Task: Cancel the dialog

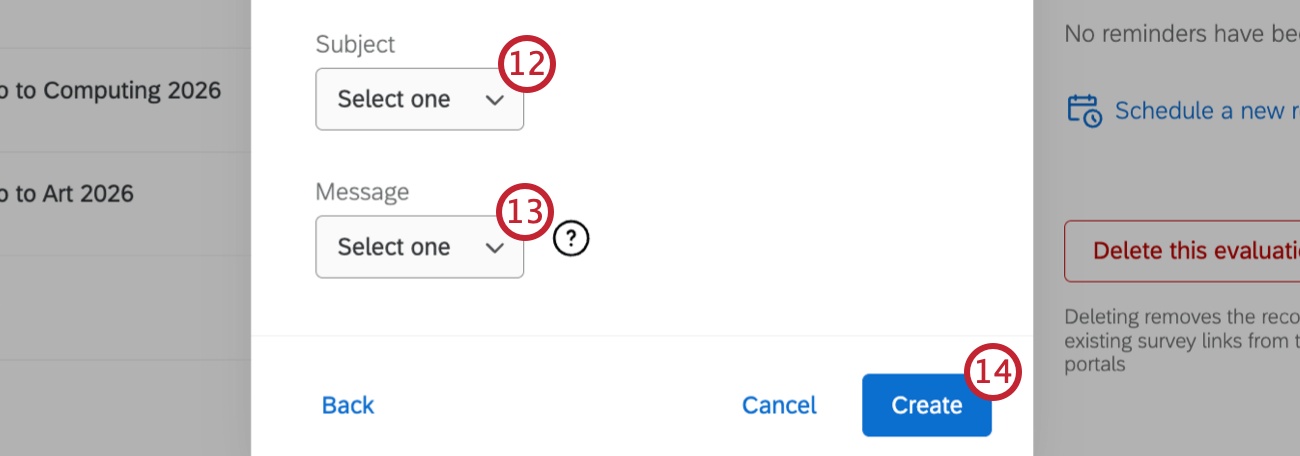Action: point(779,405)
